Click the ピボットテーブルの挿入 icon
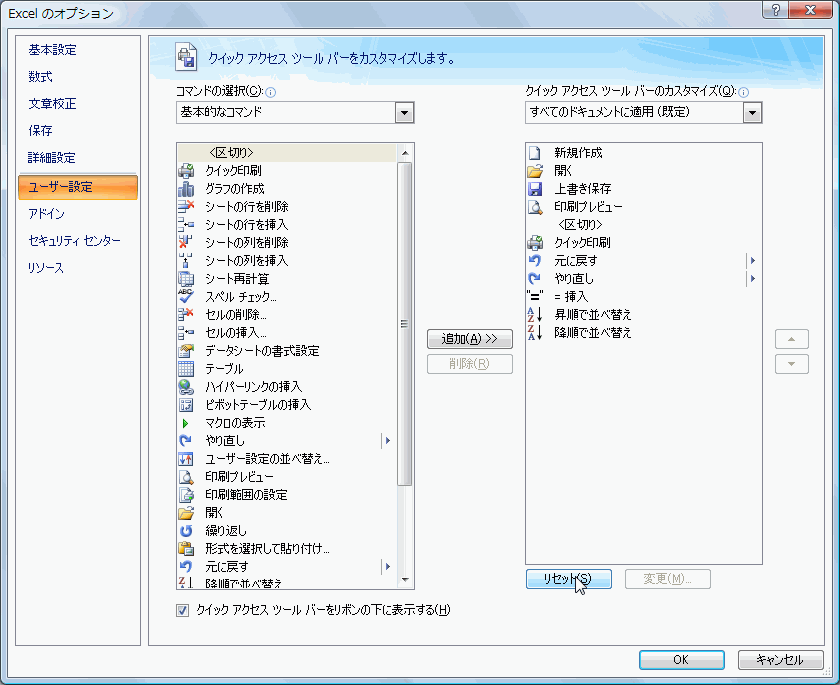Viewport: 840px width, 685px height. [186, 405]
